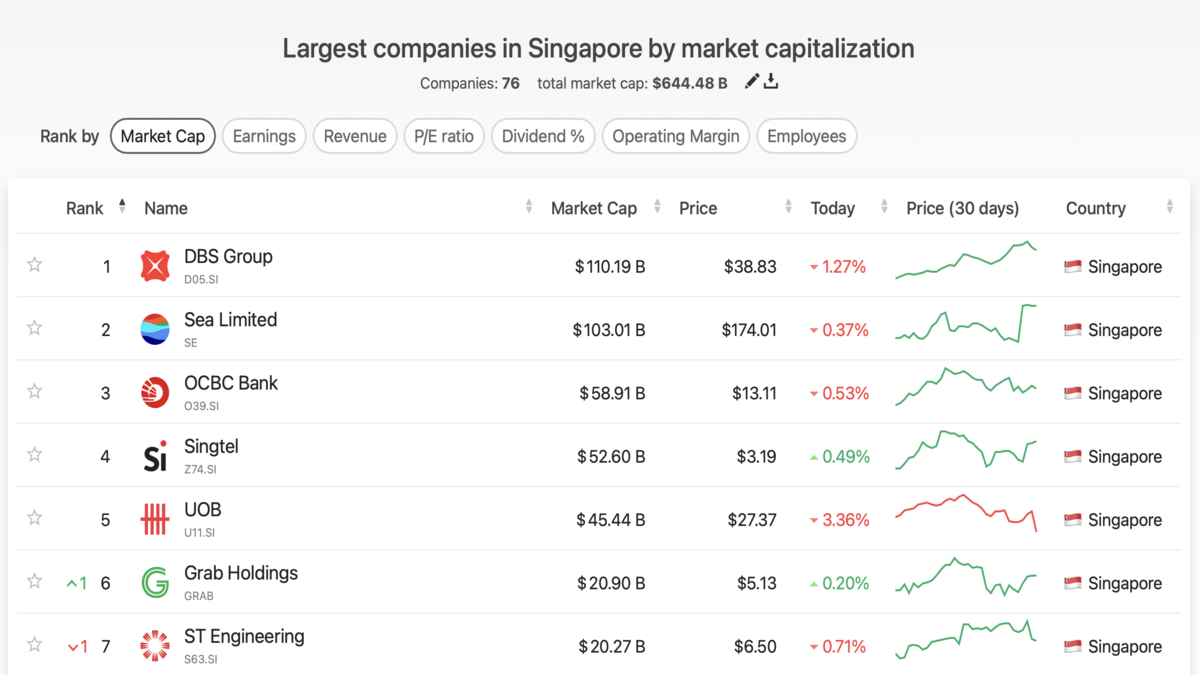Viewport: 1200px width, 675px height.
Task: Click the Singtel logo icon
Action: point(155,456)
